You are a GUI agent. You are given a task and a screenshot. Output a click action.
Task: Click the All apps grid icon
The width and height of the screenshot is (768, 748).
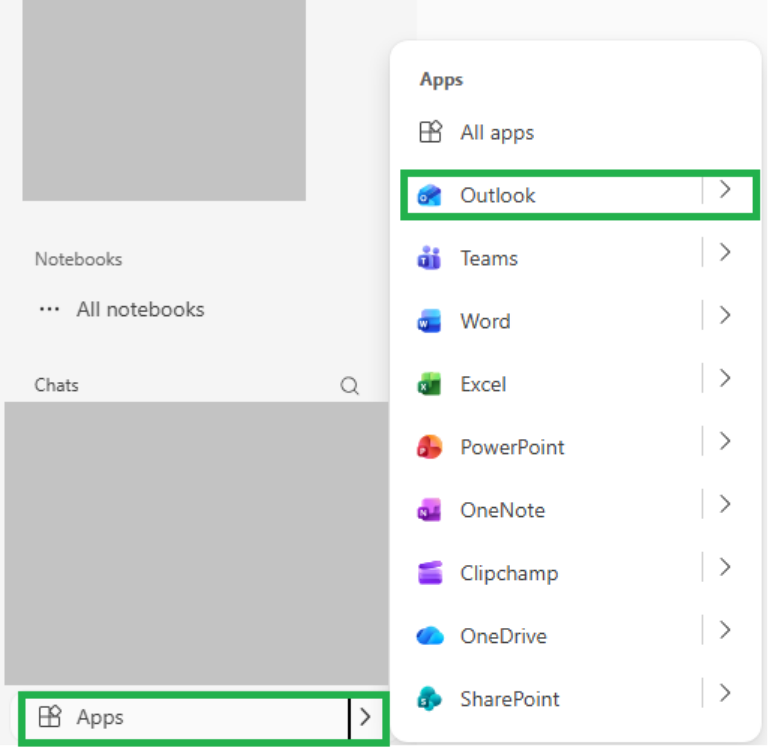click(431, 132)
